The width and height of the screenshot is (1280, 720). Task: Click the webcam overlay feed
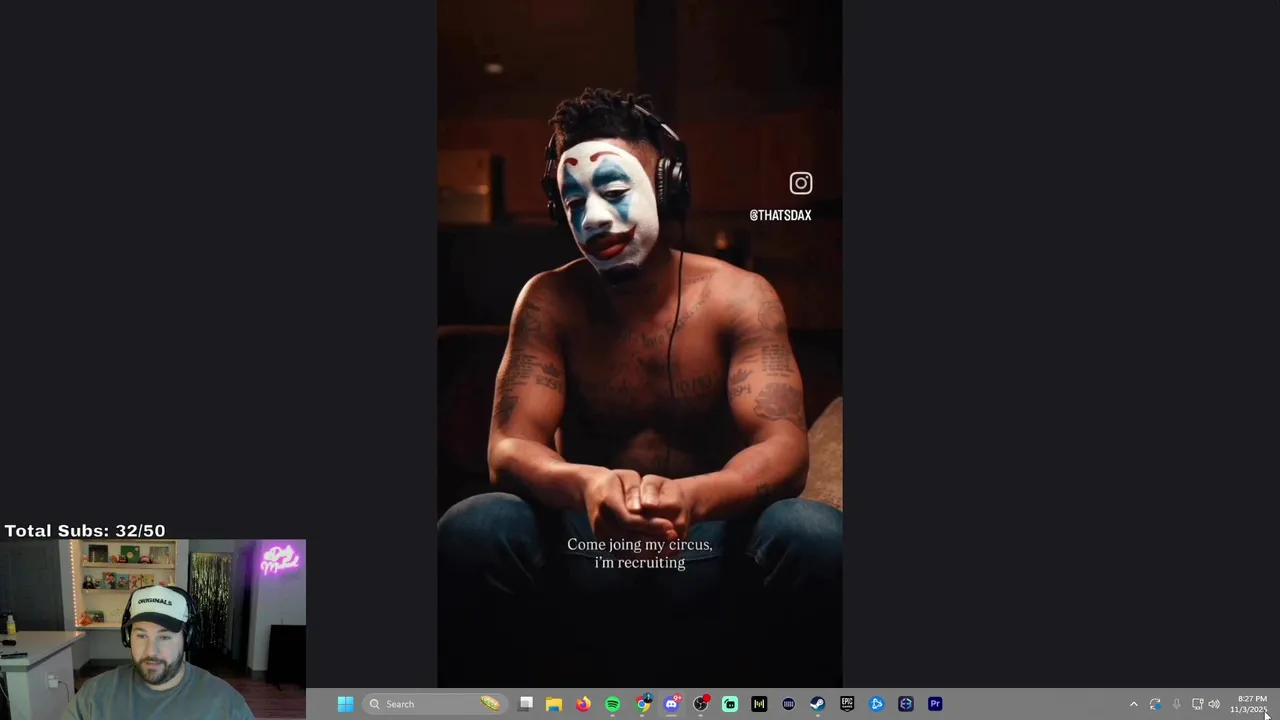(153, 630)
